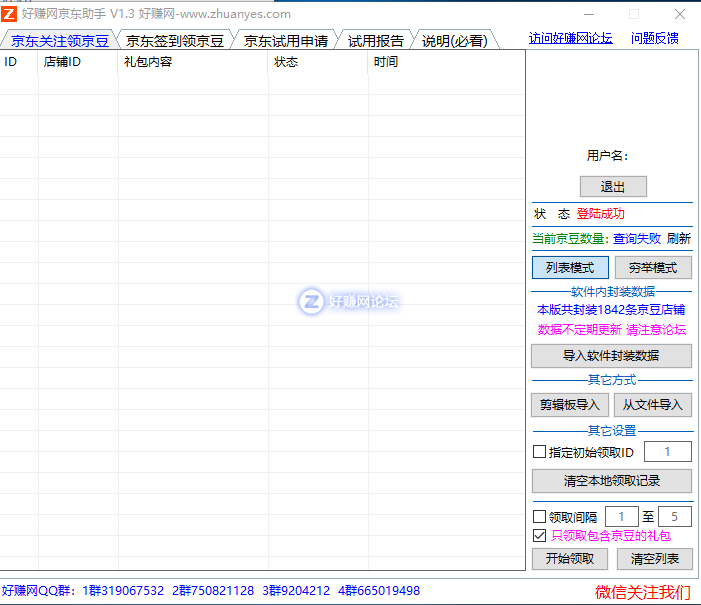Import via 剪辑板导入 button
701x605 pixels.
[570, 405]
